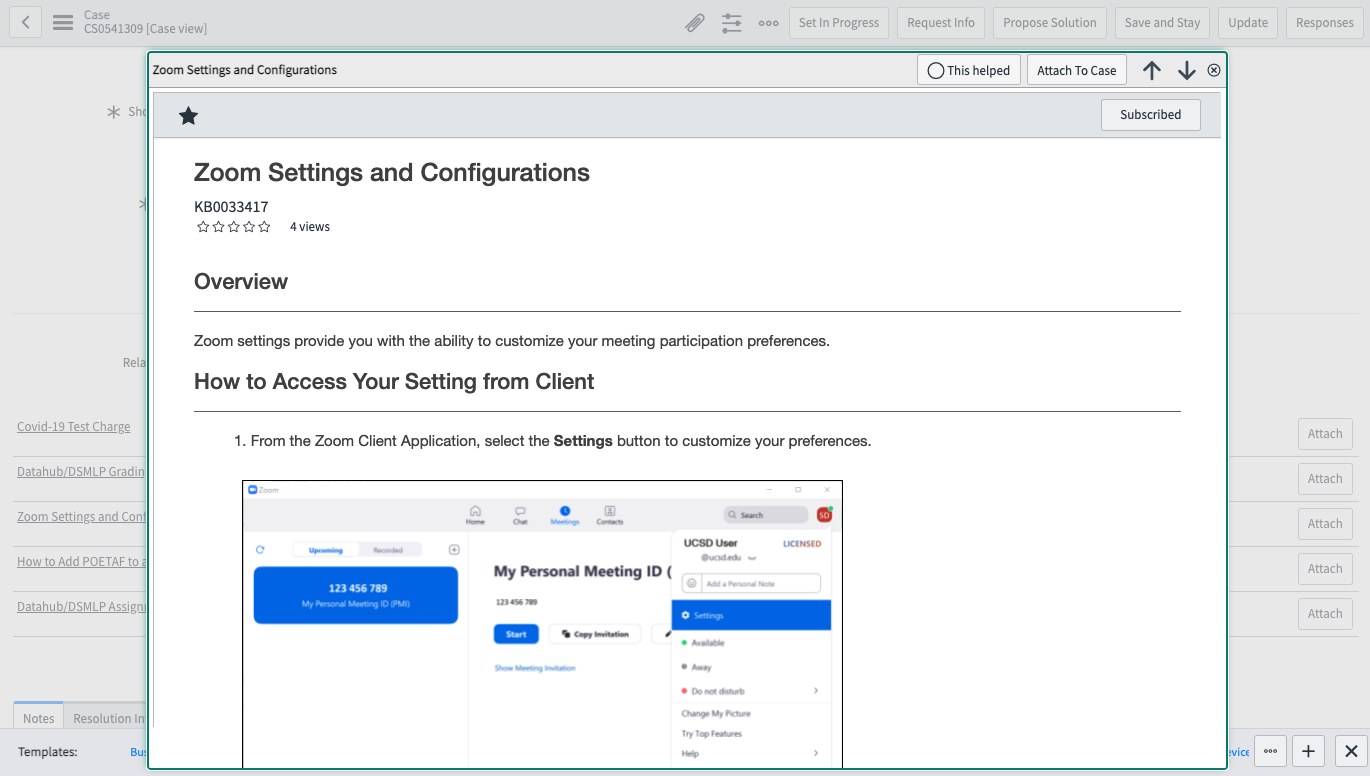This screenshot has width=1370, height=776.
Task: Click Propose Solution button
Action: click(1050, 23)
